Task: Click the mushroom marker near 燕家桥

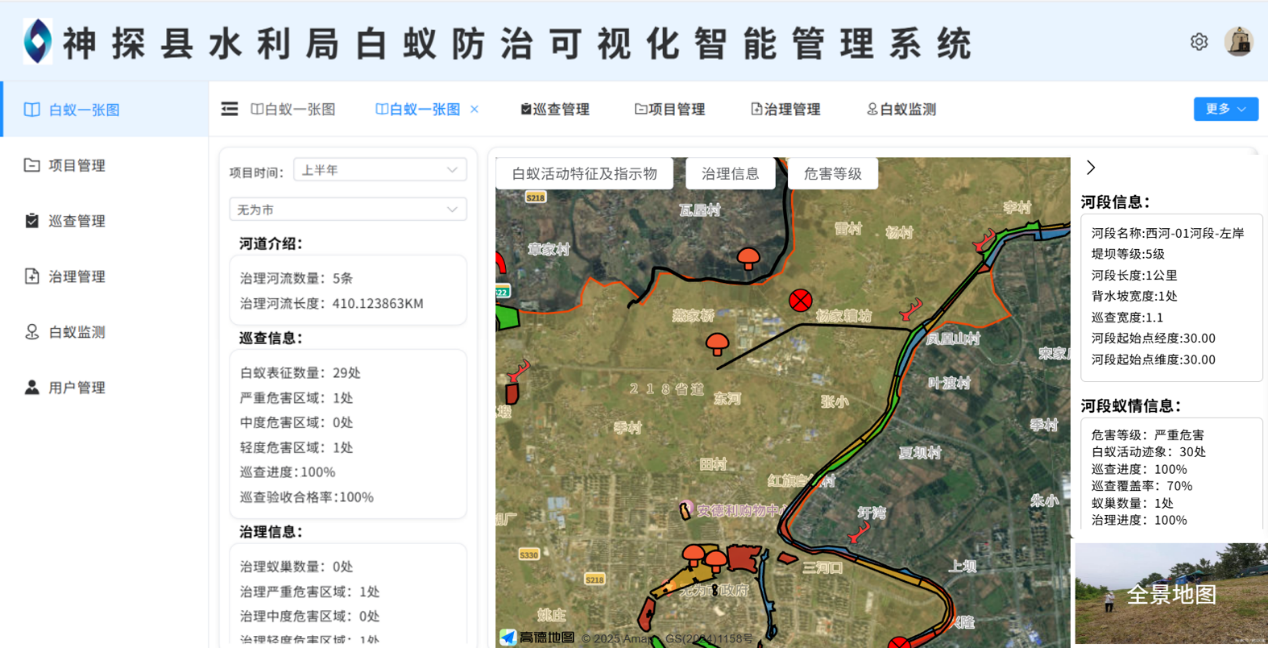Action: click(717, 344)
